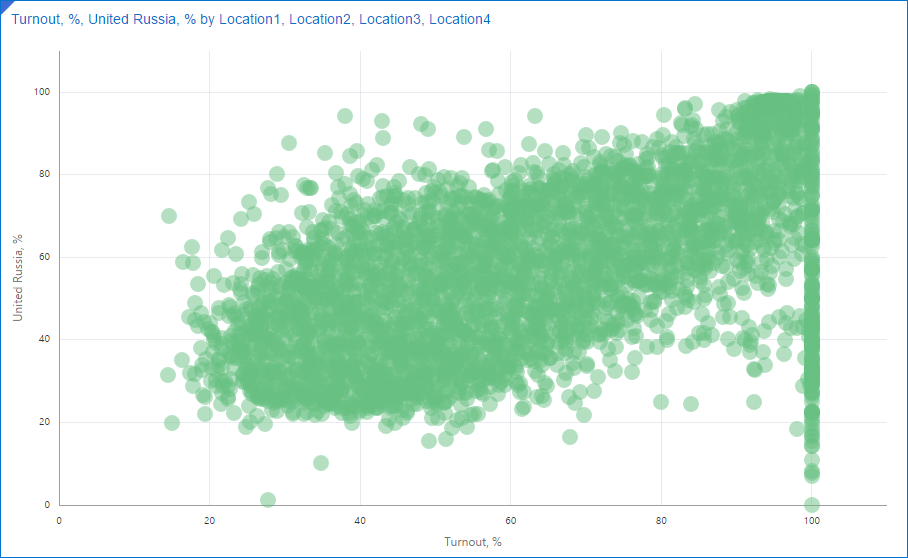908x558 pixels.
Task: Select leftmost isolated point at value 70
Action: coord(169,216)
